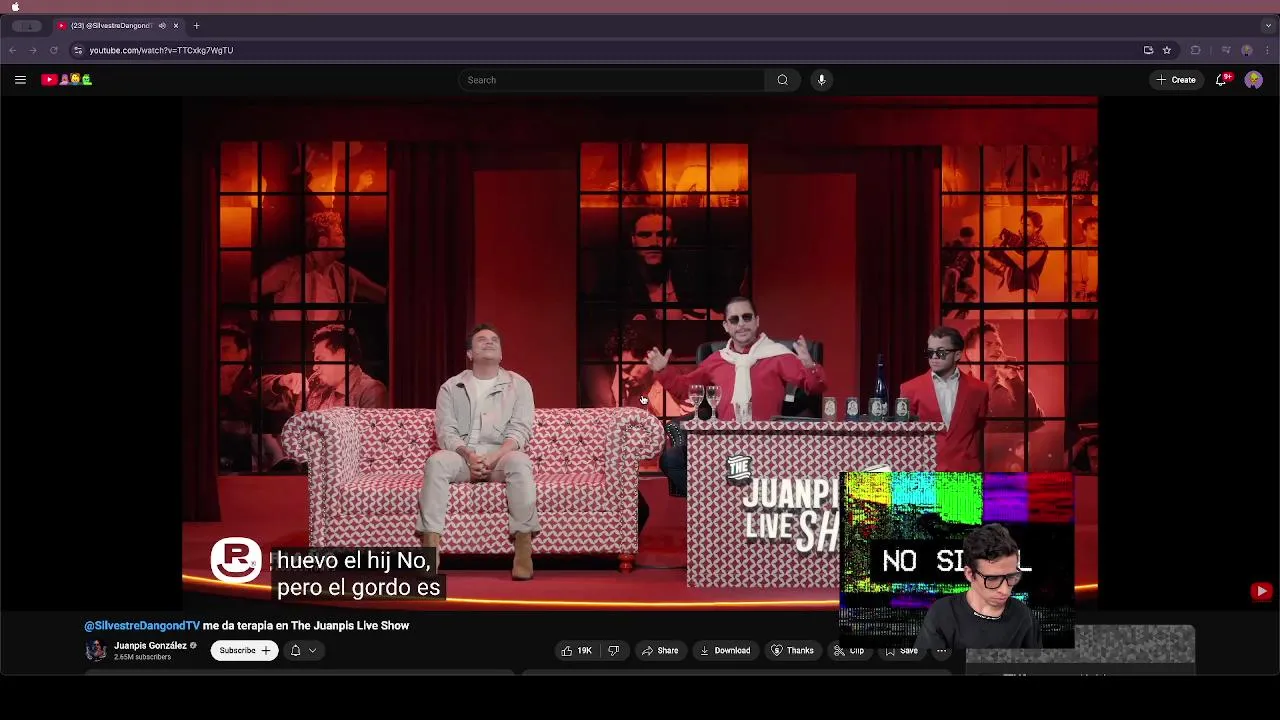Viewport: 1280px width, 720px height.
Task: Open the channel avatar for Juanpis González
Action: pyautogui.click(x=96, y=651)
